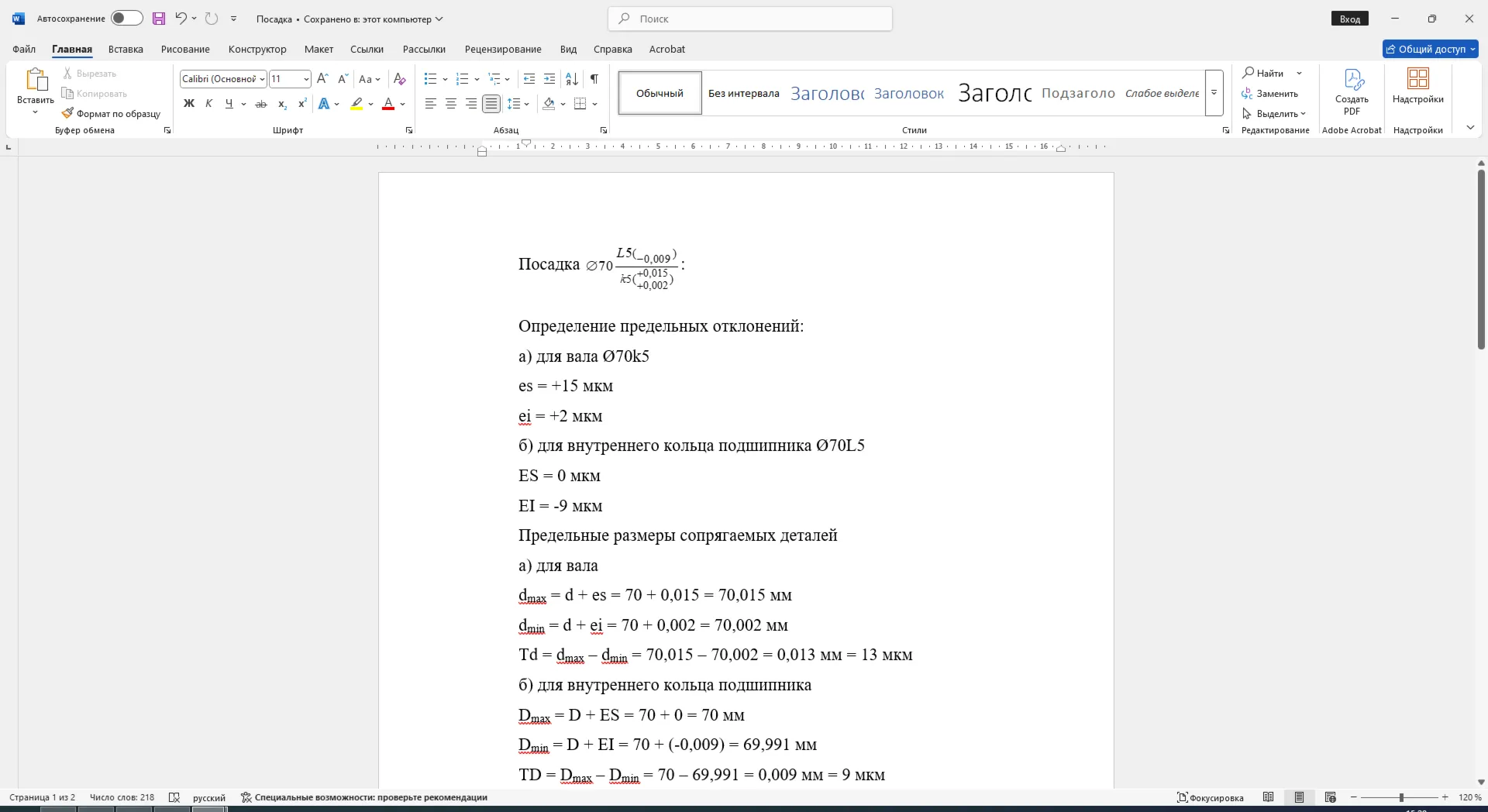Click the zoom slider in the status bar
This screenshot has width=1488, height=812.
(x=1400, y=797)
